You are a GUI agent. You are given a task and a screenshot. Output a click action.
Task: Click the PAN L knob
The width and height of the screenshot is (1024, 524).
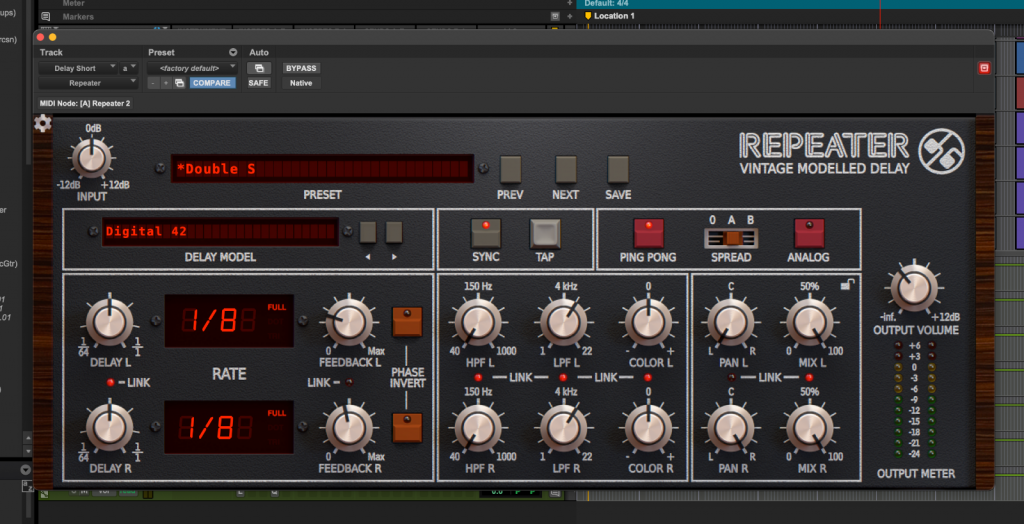pos(730,323)
